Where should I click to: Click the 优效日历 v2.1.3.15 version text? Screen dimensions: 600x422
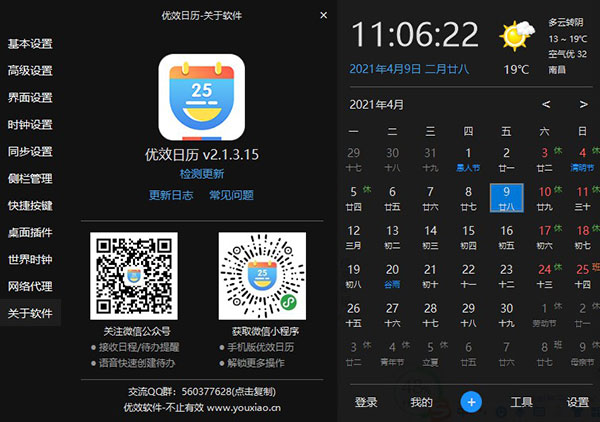click(x=202, y=155)
